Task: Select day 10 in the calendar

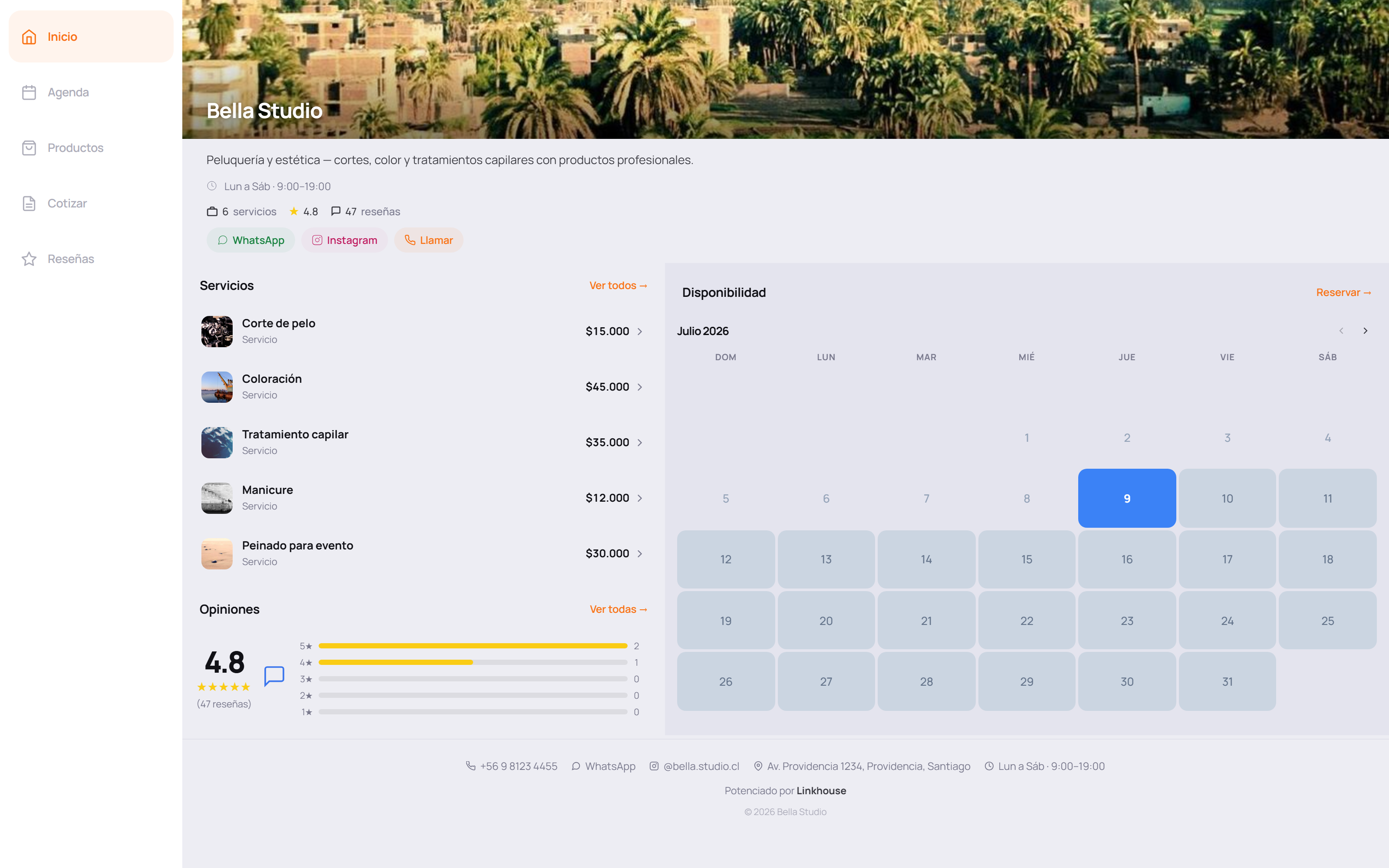Action: 1227,498
